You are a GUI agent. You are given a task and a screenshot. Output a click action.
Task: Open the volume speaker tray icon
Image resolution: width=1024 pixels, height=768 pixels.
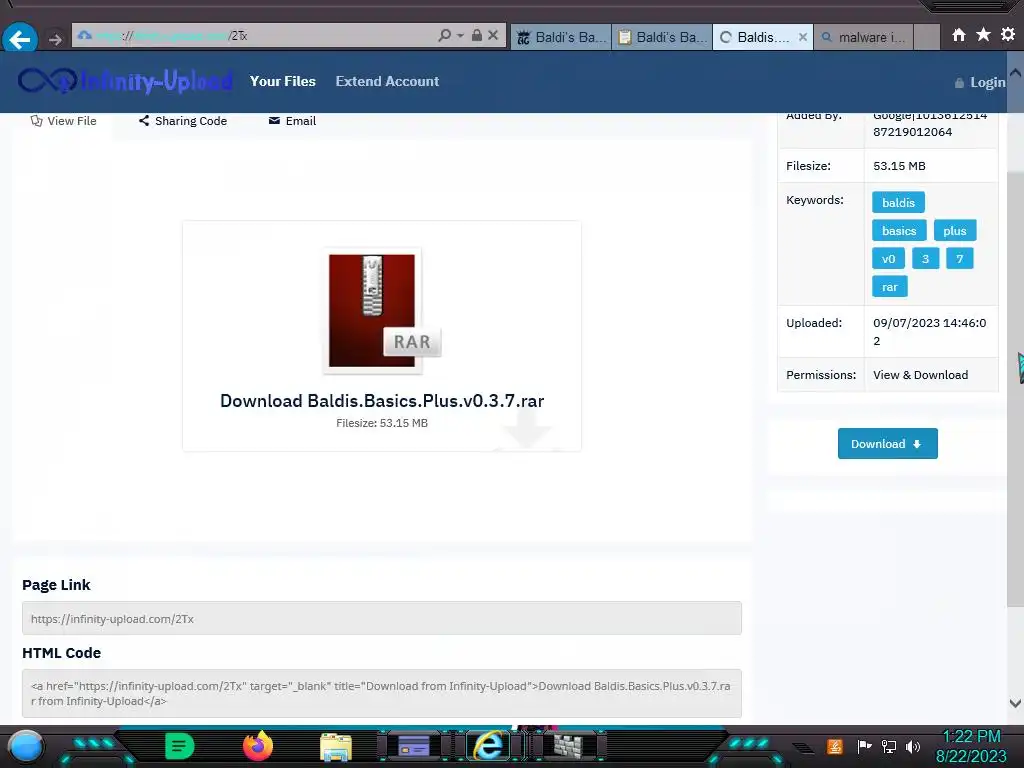point(913,746)
